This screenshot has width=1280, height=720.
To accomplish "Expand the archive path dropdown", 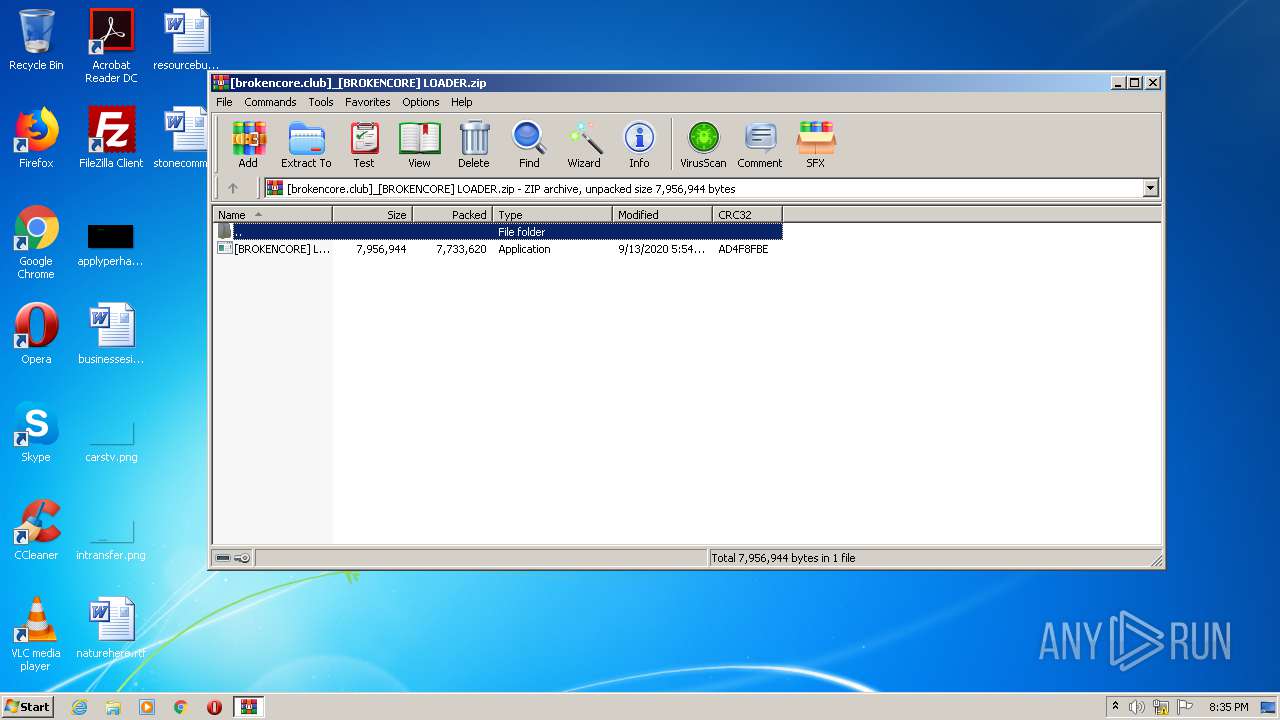I will pos(1150,188).
